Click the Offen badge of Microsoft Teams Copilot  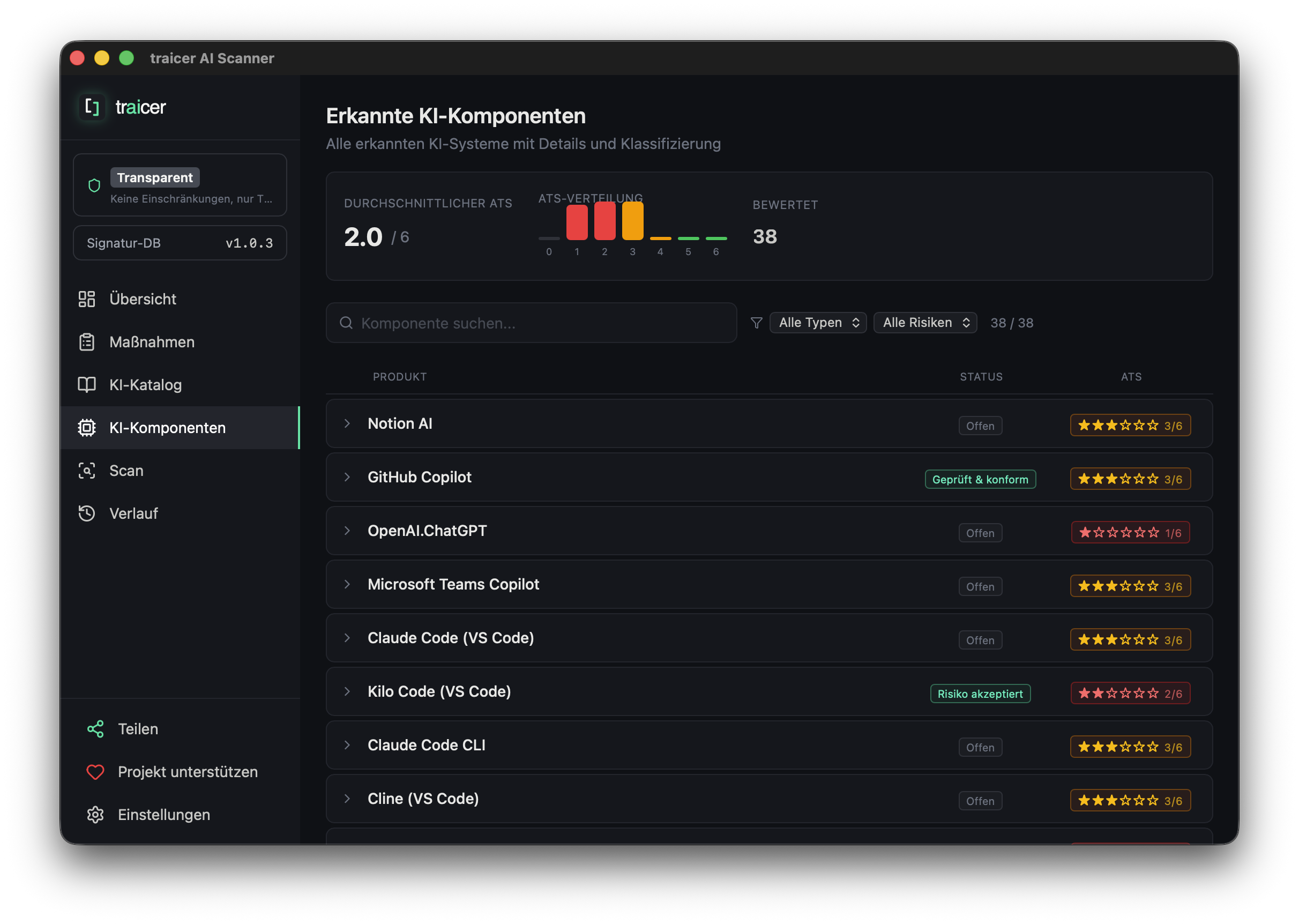(980, 586)
